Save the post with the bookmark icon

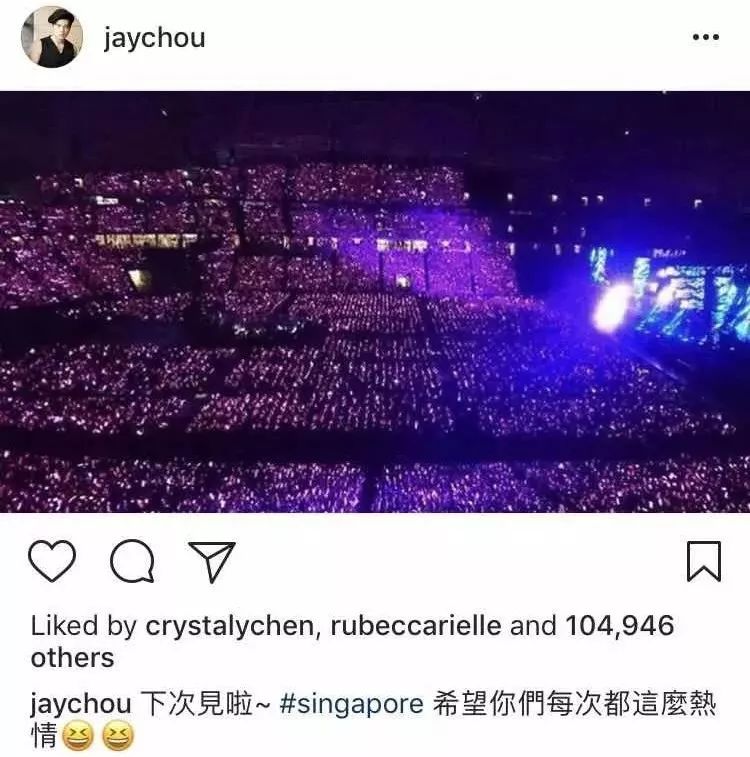click(704, 561)
